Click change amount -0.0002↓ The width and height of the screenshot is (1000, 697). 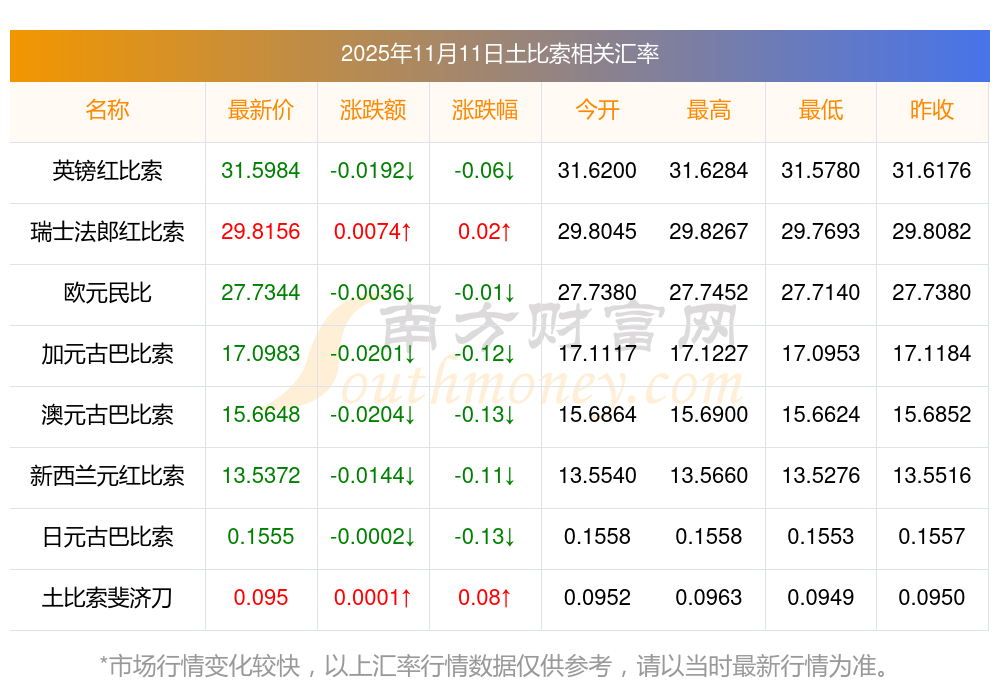click(x=372, y=537)
